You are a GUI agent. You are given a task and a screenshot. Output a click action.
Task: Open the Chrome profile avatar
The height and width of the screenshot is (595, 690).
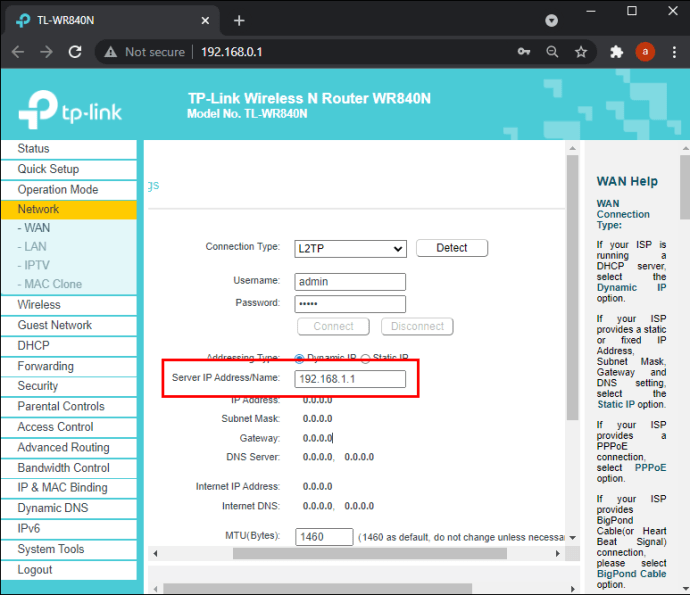click(x=645, y=52)
